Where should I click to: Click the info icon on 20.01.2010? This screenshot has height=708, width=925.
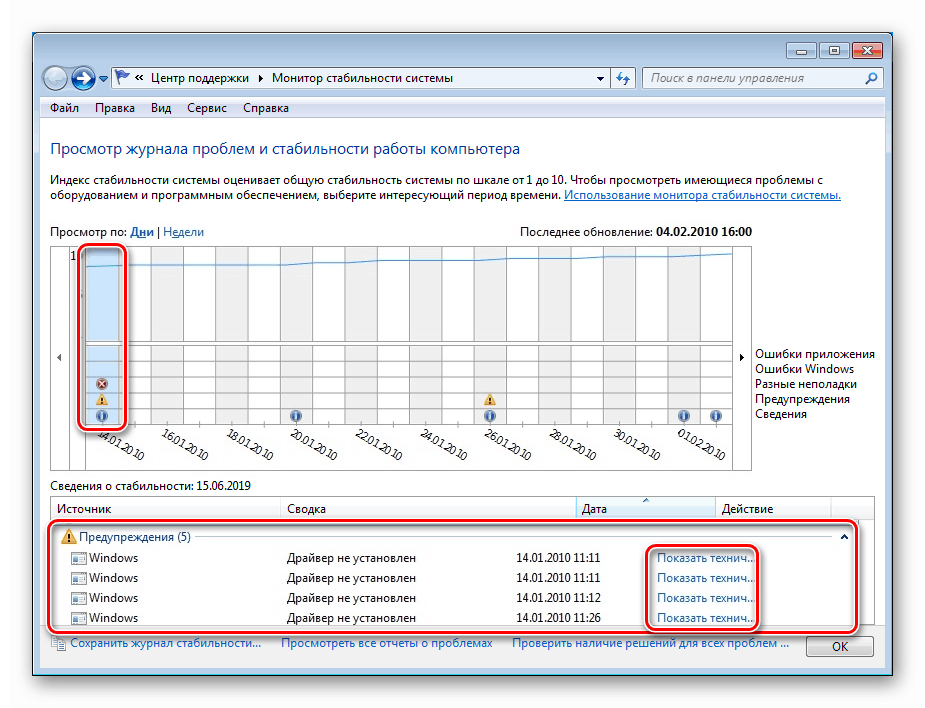[295, 415]
